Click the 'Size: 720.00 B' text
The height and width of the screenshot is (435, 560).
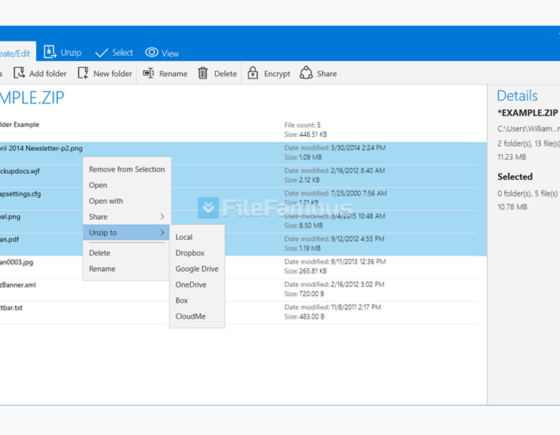[x=304, y=294]
